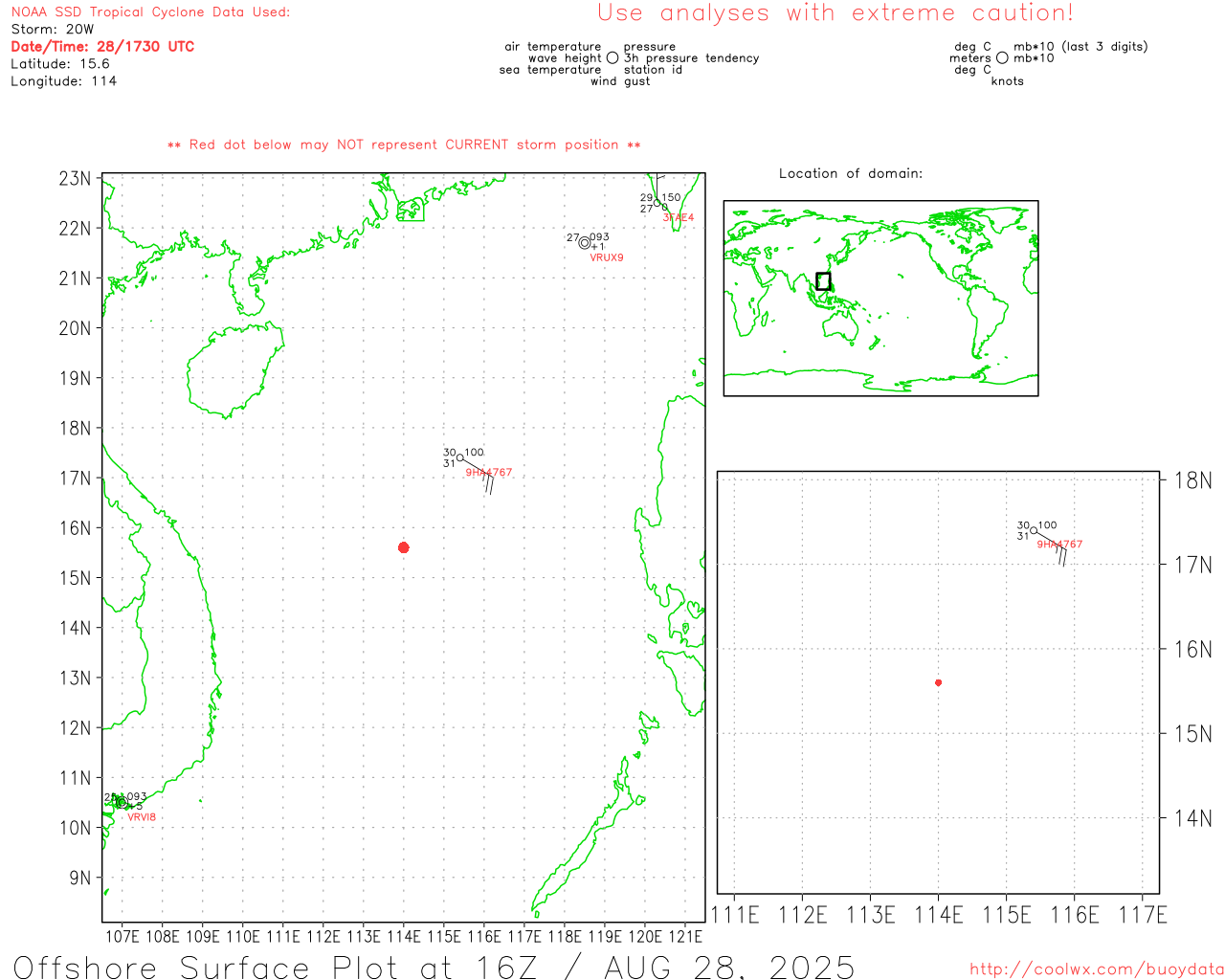
Task: Click the red storm position dot on main map
Action: coord(404,547)
